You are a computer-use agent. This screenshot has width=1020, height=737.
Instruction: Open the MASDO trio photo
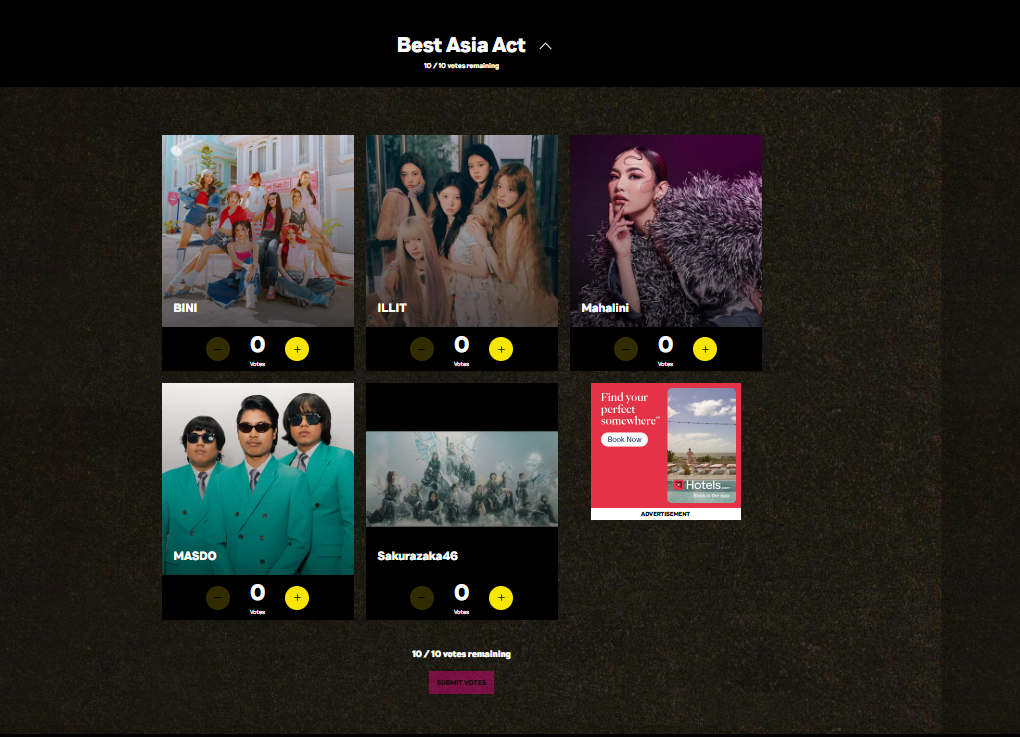(x=258, y=479)
